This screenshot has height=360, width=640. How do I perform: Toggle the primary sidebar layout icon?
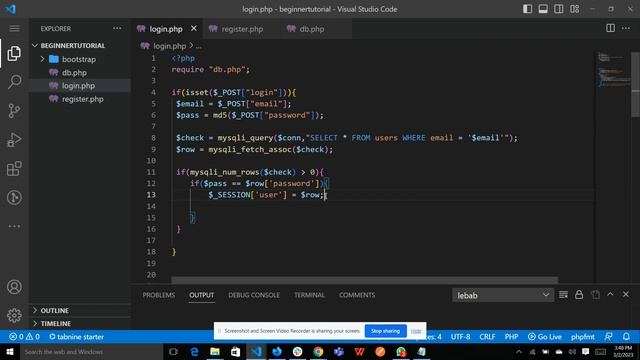click(x=527, y=9)
